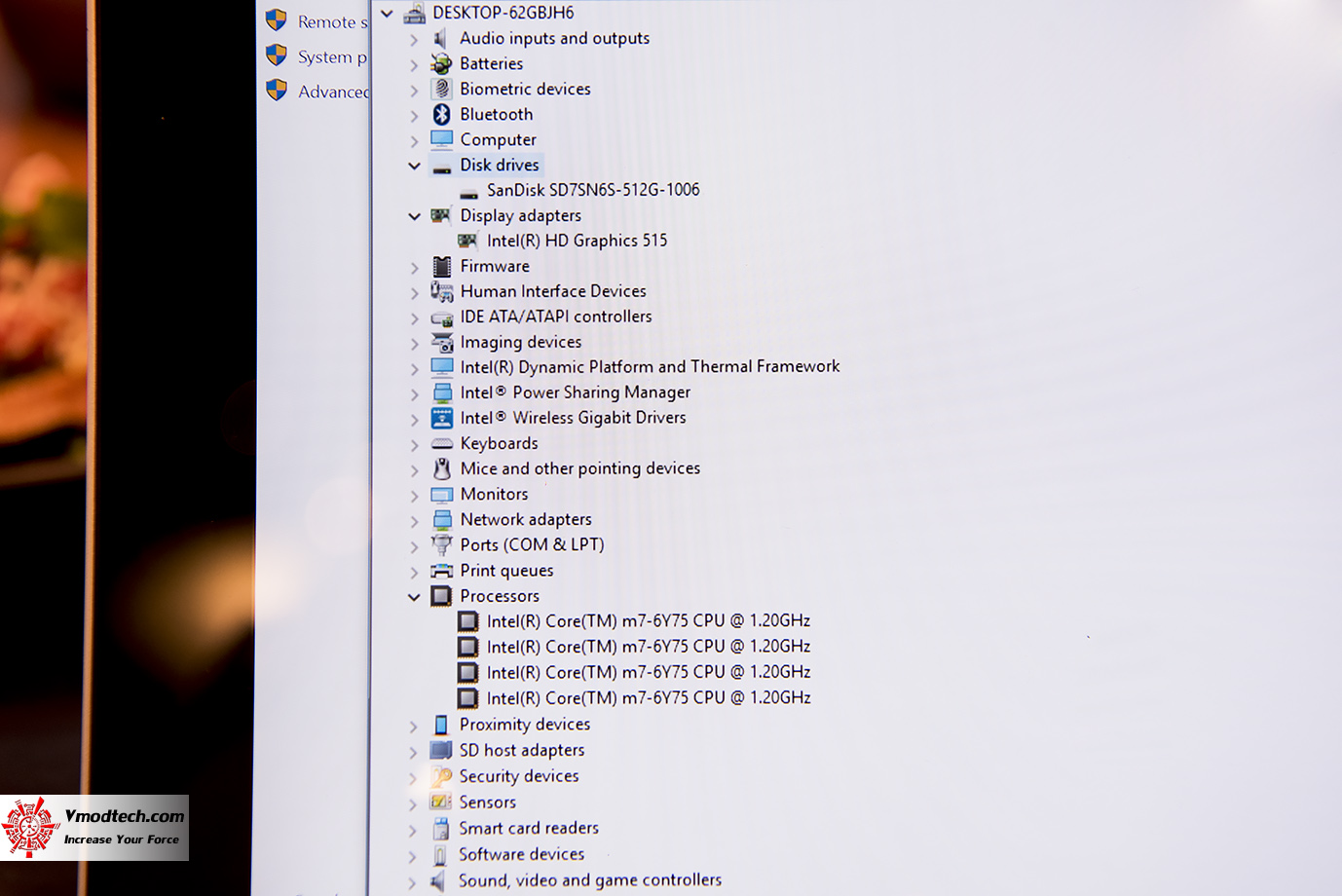
Task: Collapse the DESKTOP-62GBJH6 root node
Action: (x=388, y=14)
